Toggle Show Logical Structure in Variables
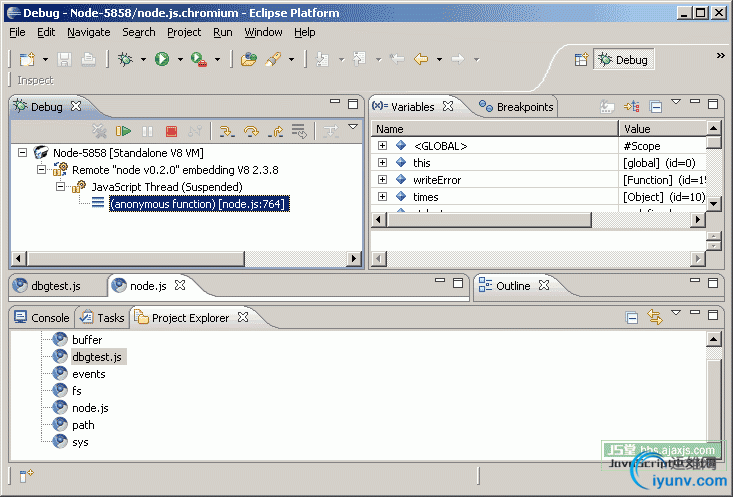 [632, 107]
